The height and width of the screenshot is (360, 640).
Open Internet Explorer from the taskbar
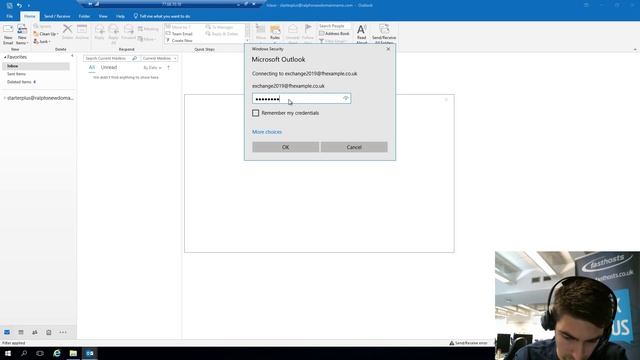pos(57,353)
